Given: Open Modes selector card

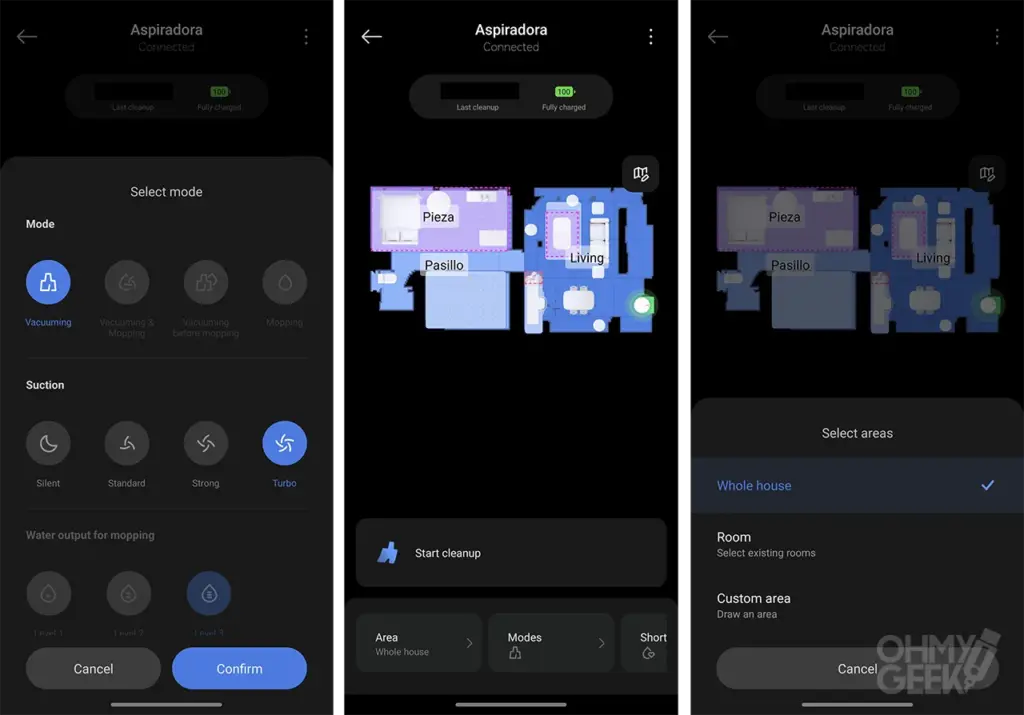Looking at the screenshot, I should (x=551, y=643).
